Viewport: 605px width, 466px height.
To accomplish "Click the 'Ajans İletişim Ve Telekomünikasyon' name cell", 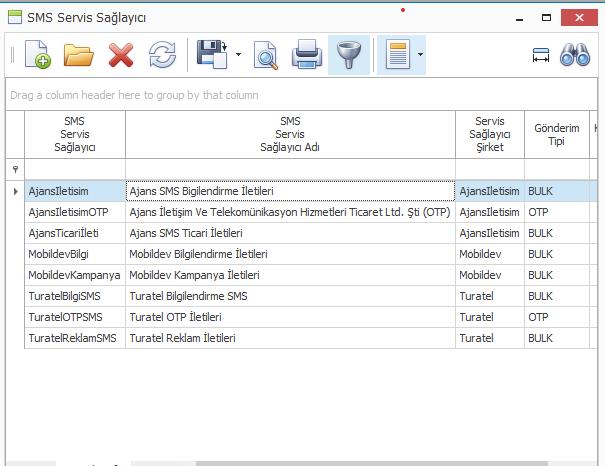I will click(290, 212).
